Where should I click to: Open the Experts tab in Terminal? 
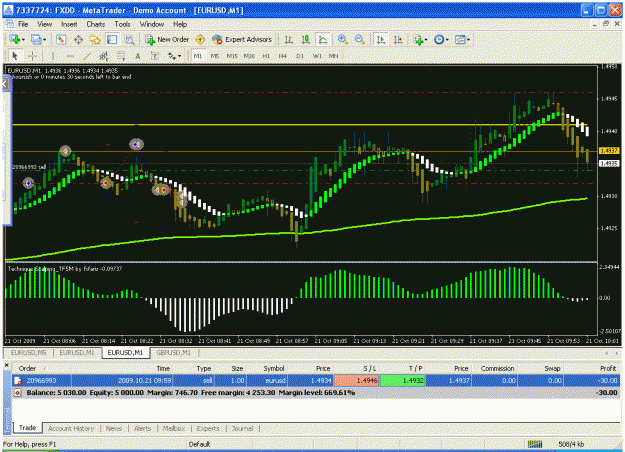coord(208,428)
